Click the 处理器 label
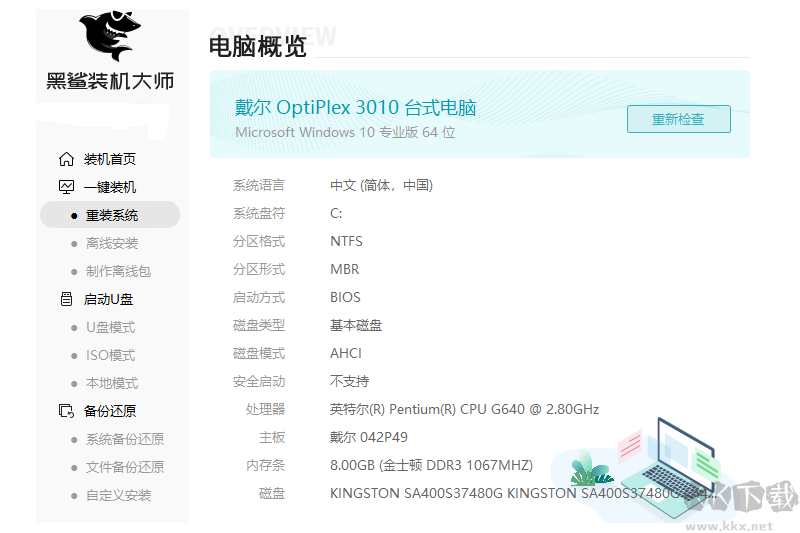Screen dimensions: 800x533 coord(265,409)
